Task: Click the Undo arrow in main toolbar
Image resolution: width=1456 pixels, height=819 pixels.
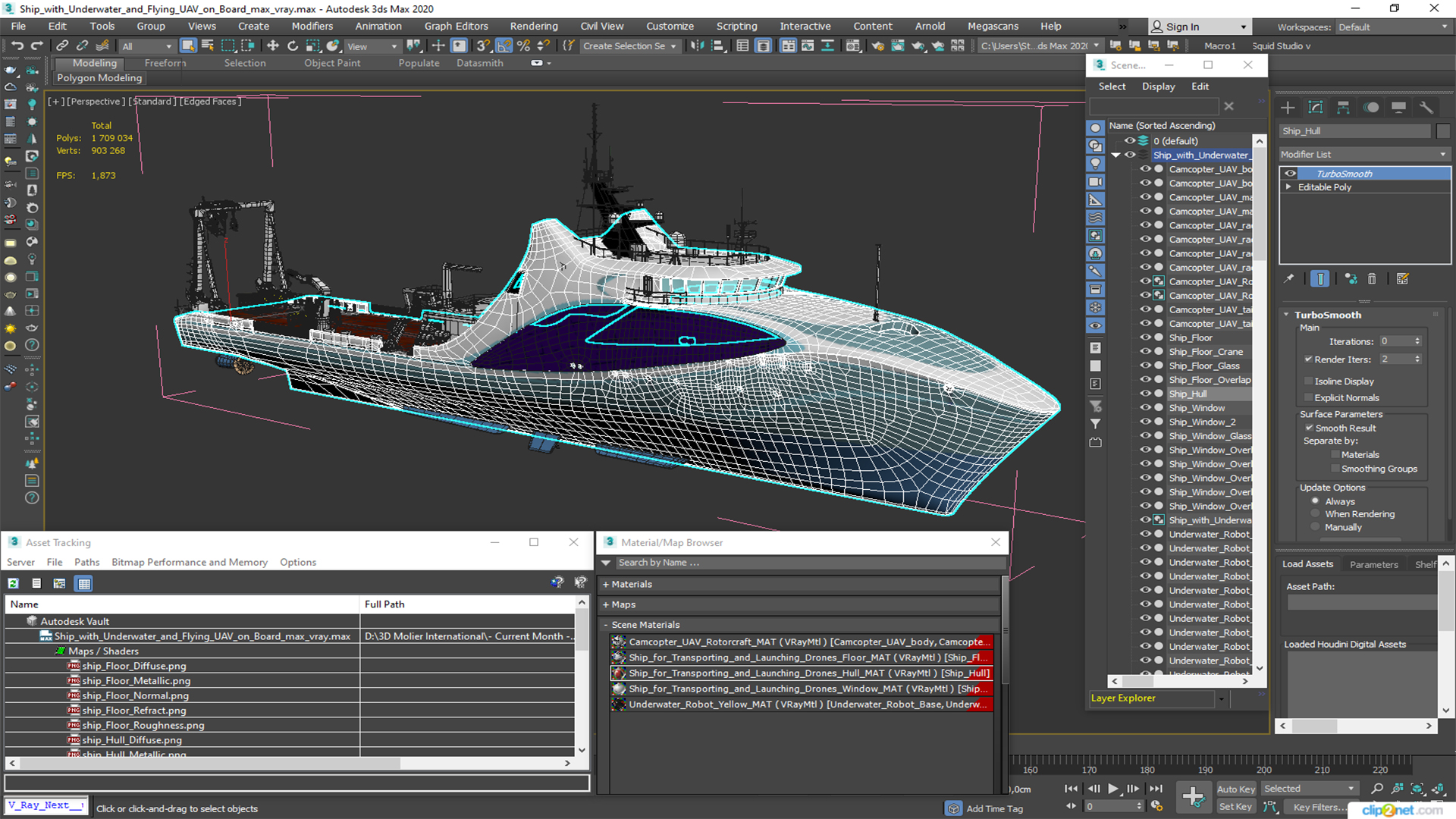Action: tap(17, 45)
